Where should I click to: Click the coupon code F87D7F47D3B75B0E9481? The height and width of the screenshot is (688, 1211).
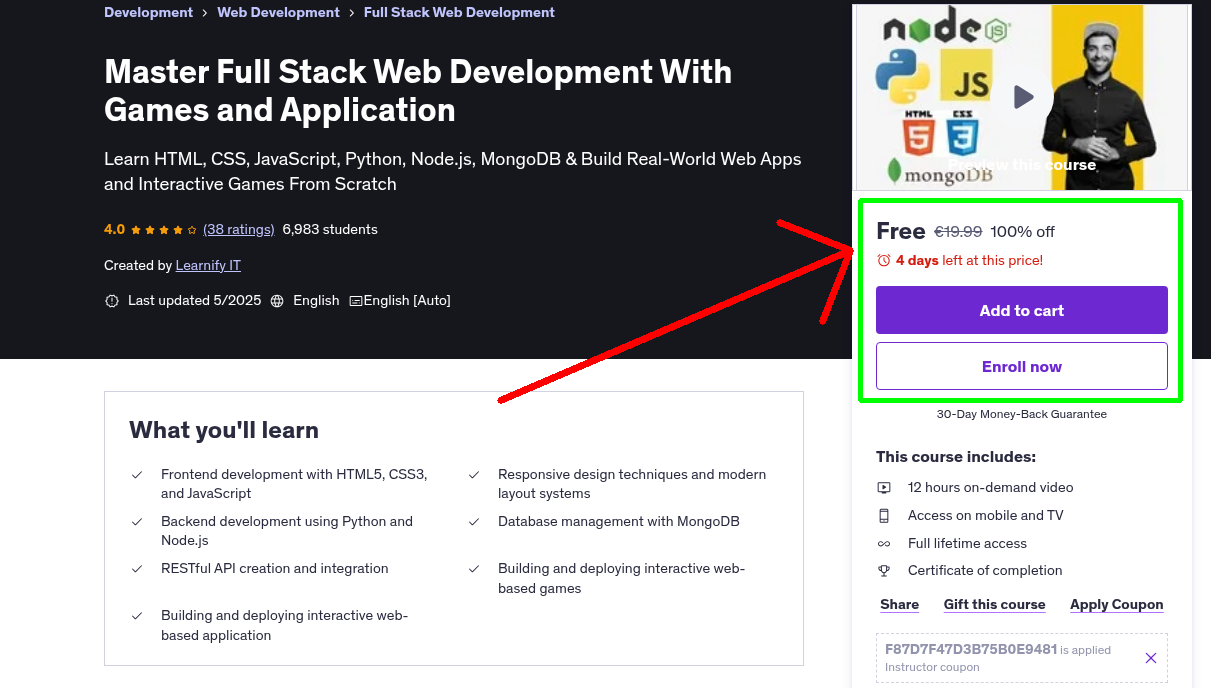971,649
